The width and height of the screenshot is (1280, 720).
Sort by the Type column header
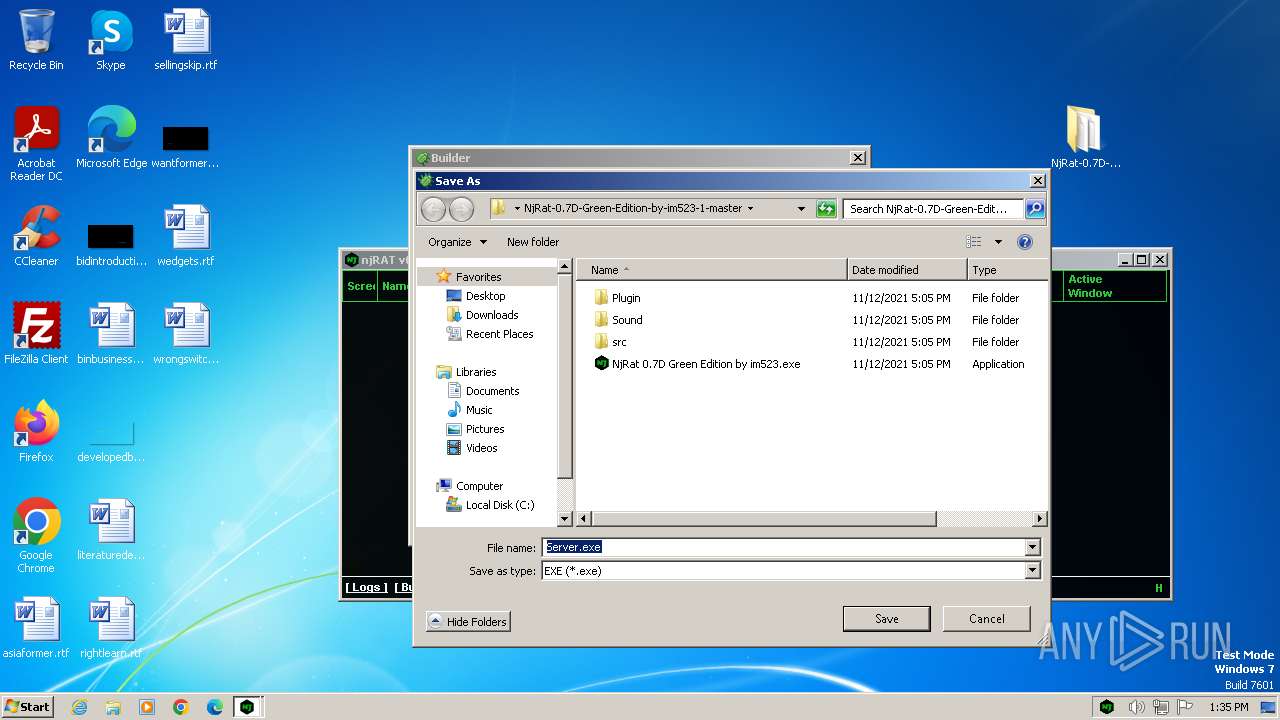1007,270
